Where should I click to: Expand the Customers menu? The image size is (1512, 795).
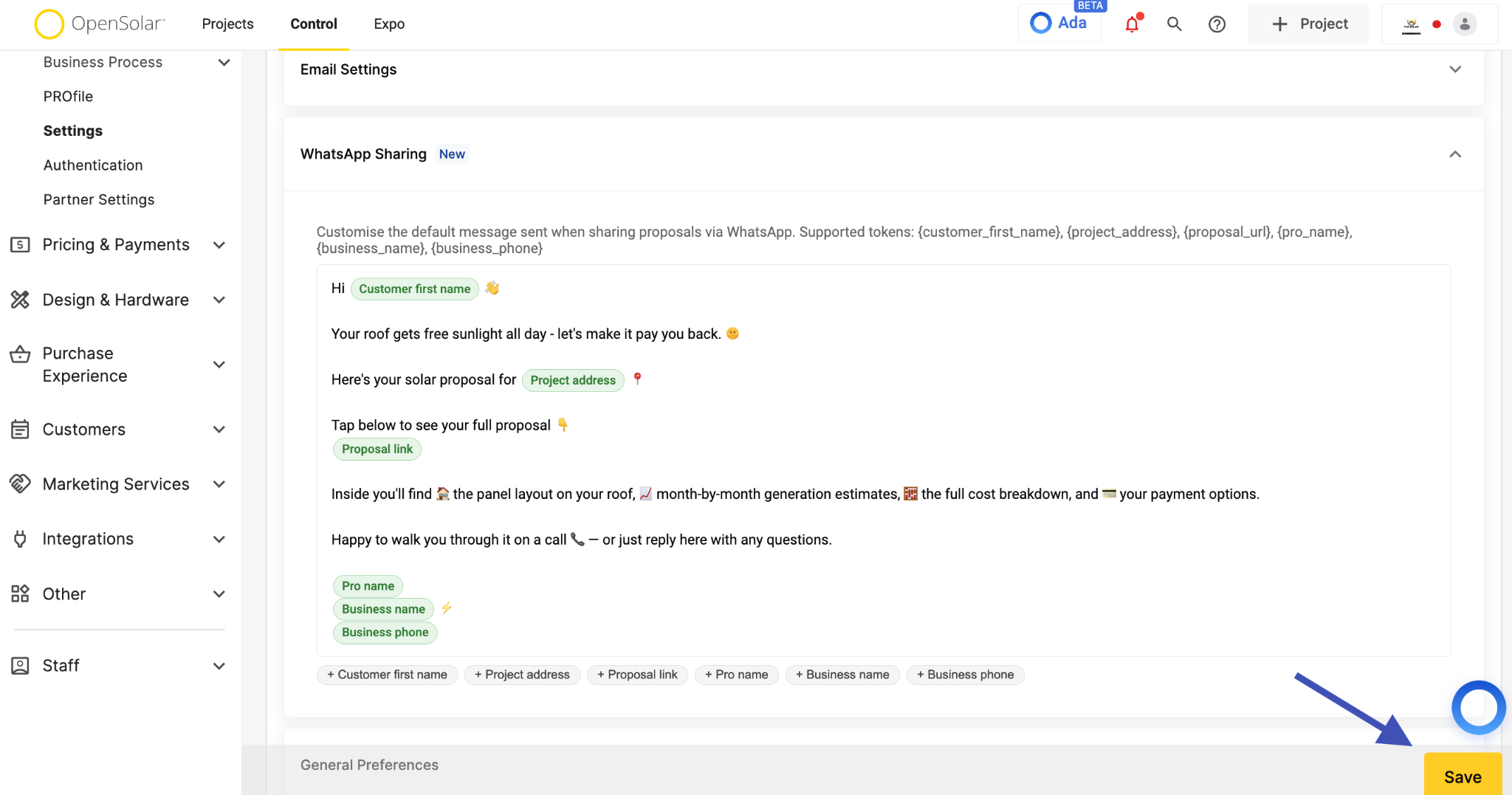point(219,430)
